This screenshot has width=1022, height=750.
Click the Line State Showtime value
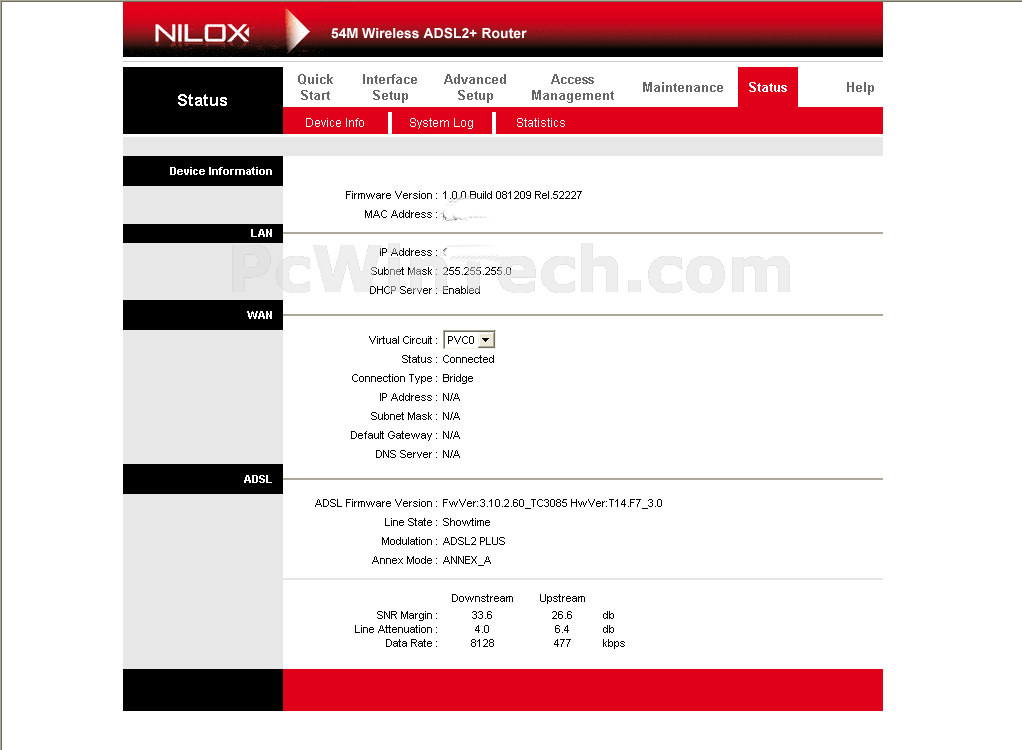[466, 522]
